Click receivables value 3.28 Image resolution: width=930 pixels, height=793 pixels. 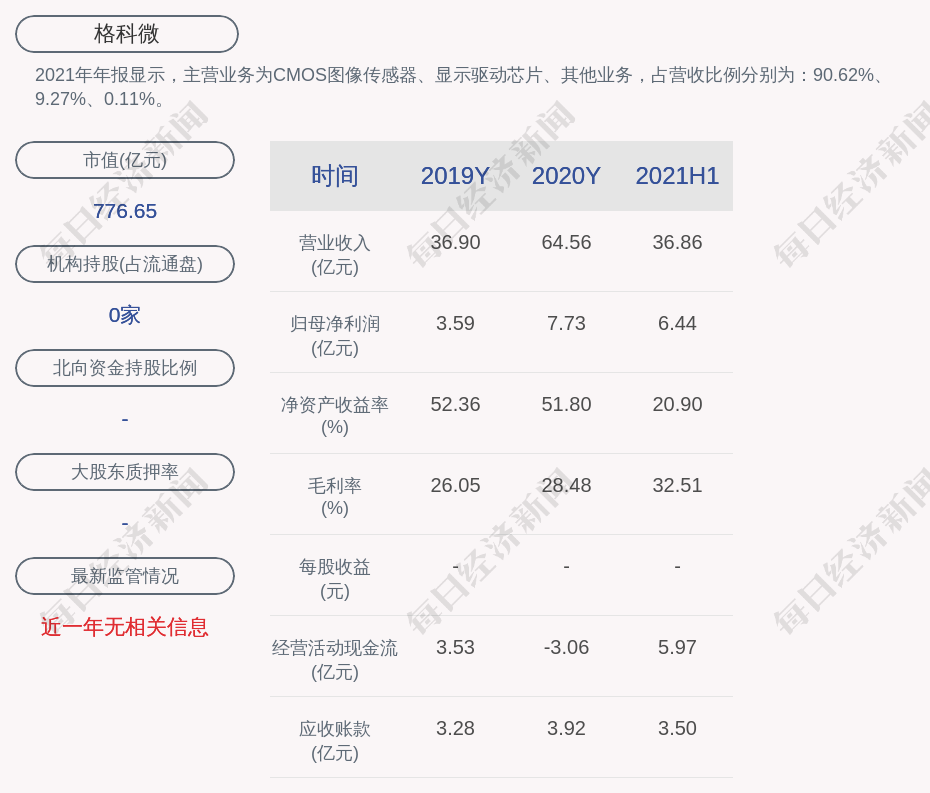[x=456, y=728]
